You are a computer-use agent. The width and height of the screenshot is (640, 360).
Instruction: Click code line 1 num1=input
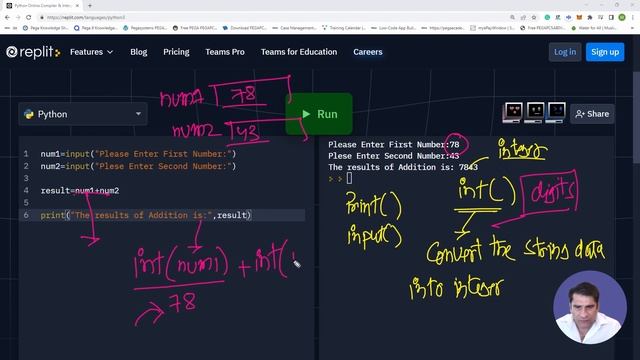[138, 154]
